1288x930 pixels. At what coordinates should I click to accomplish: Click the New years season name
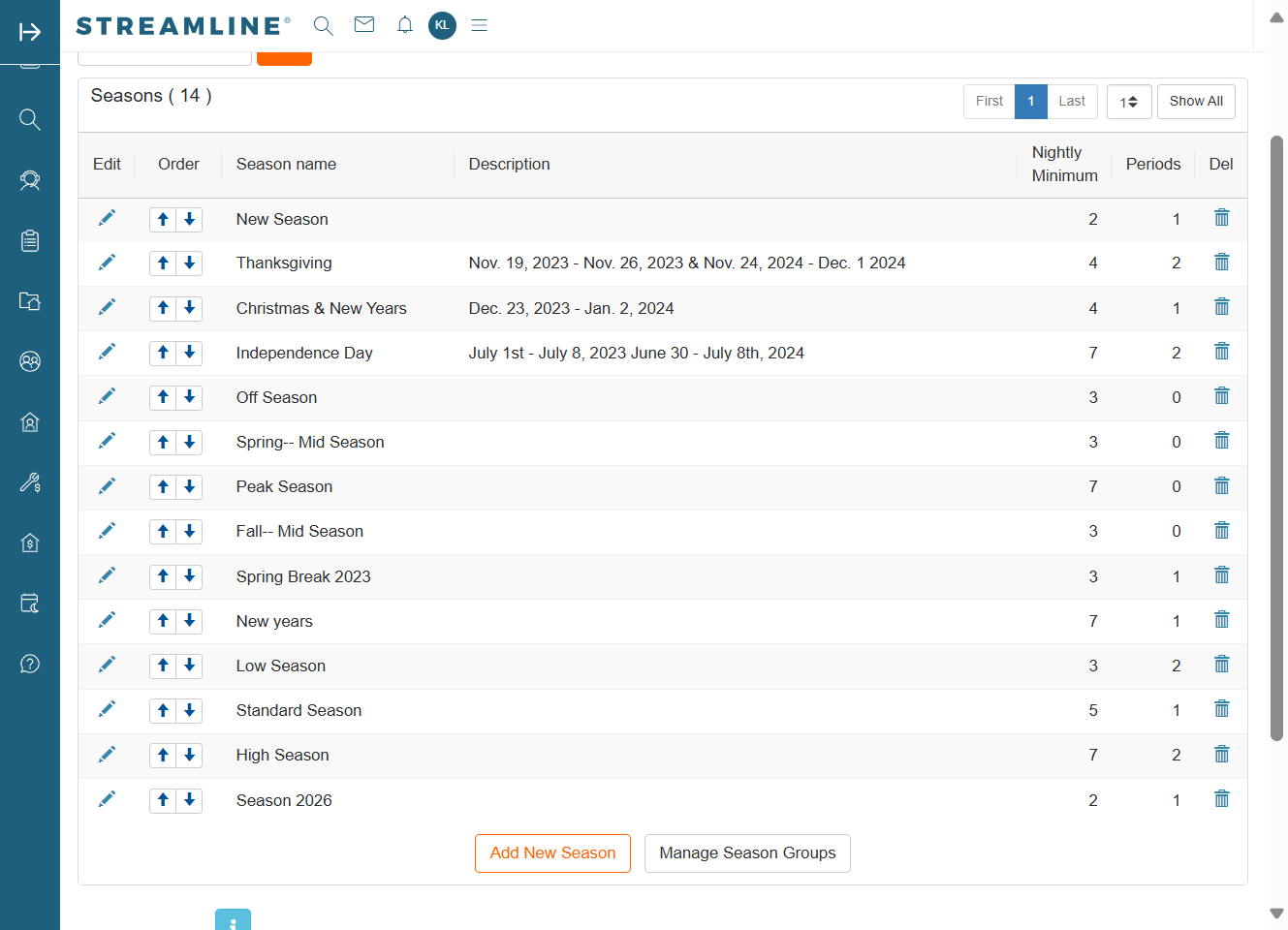click(x=274, y=621)
